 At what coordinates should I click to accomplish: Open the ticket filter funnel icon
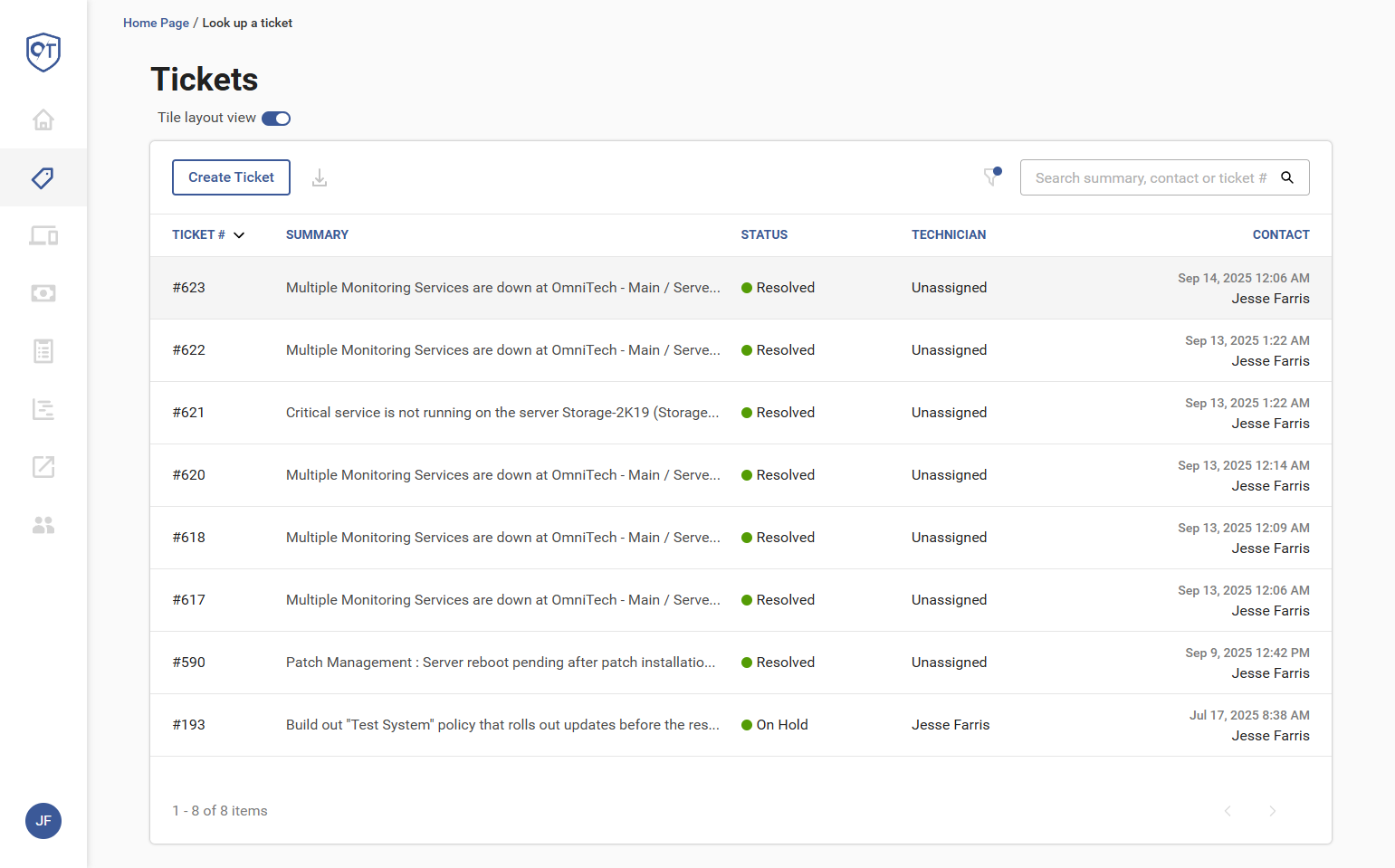[x=992, y=176]
